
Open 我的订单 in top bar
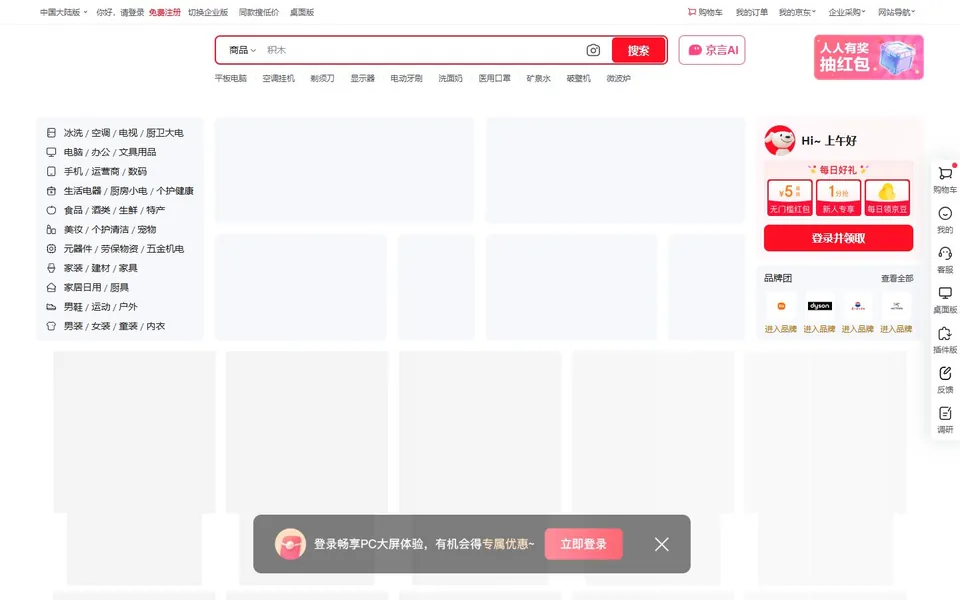click(752, 12)
